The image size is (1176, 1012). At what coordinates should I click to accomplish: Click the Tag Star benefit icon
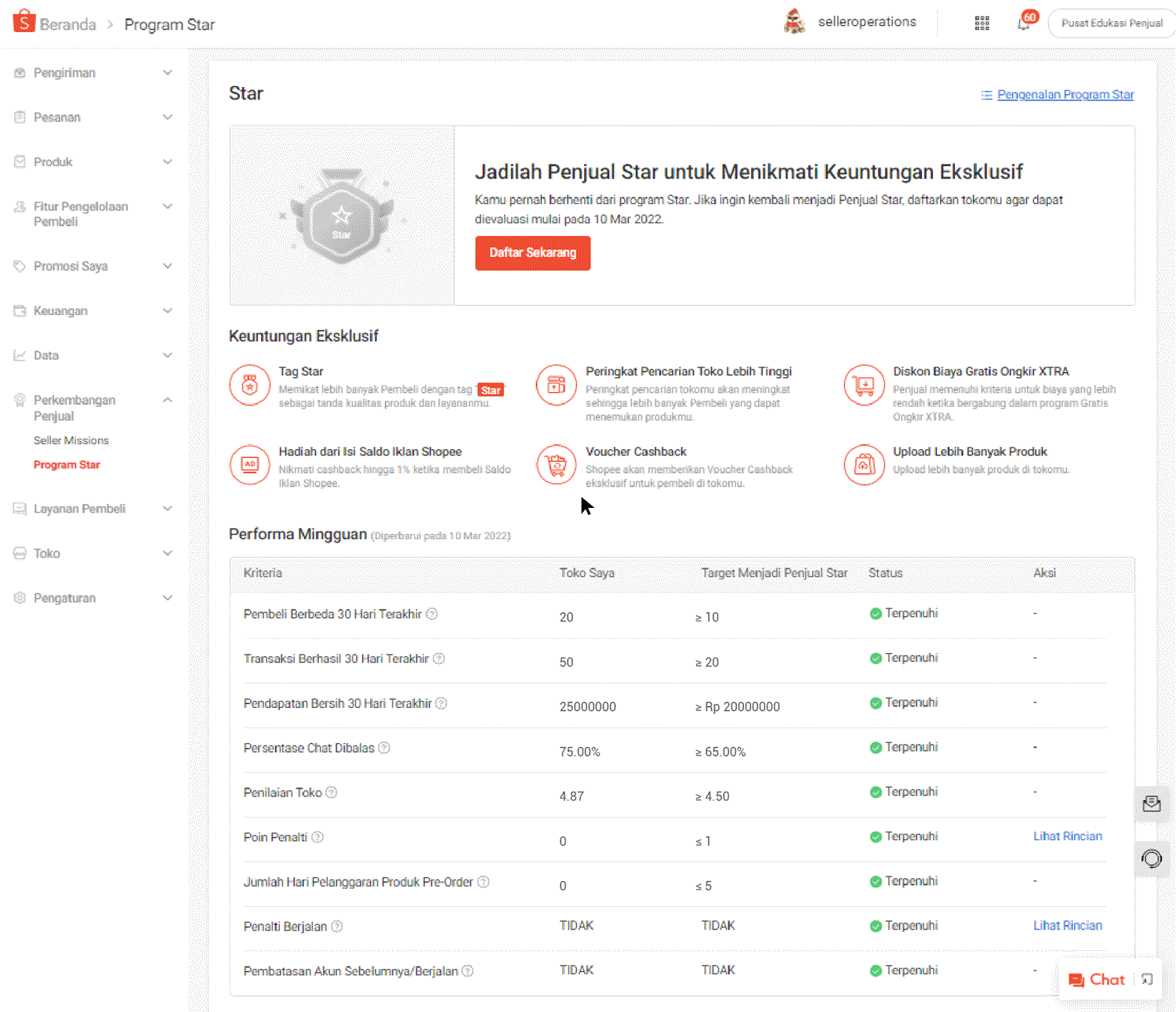point(249,386)
